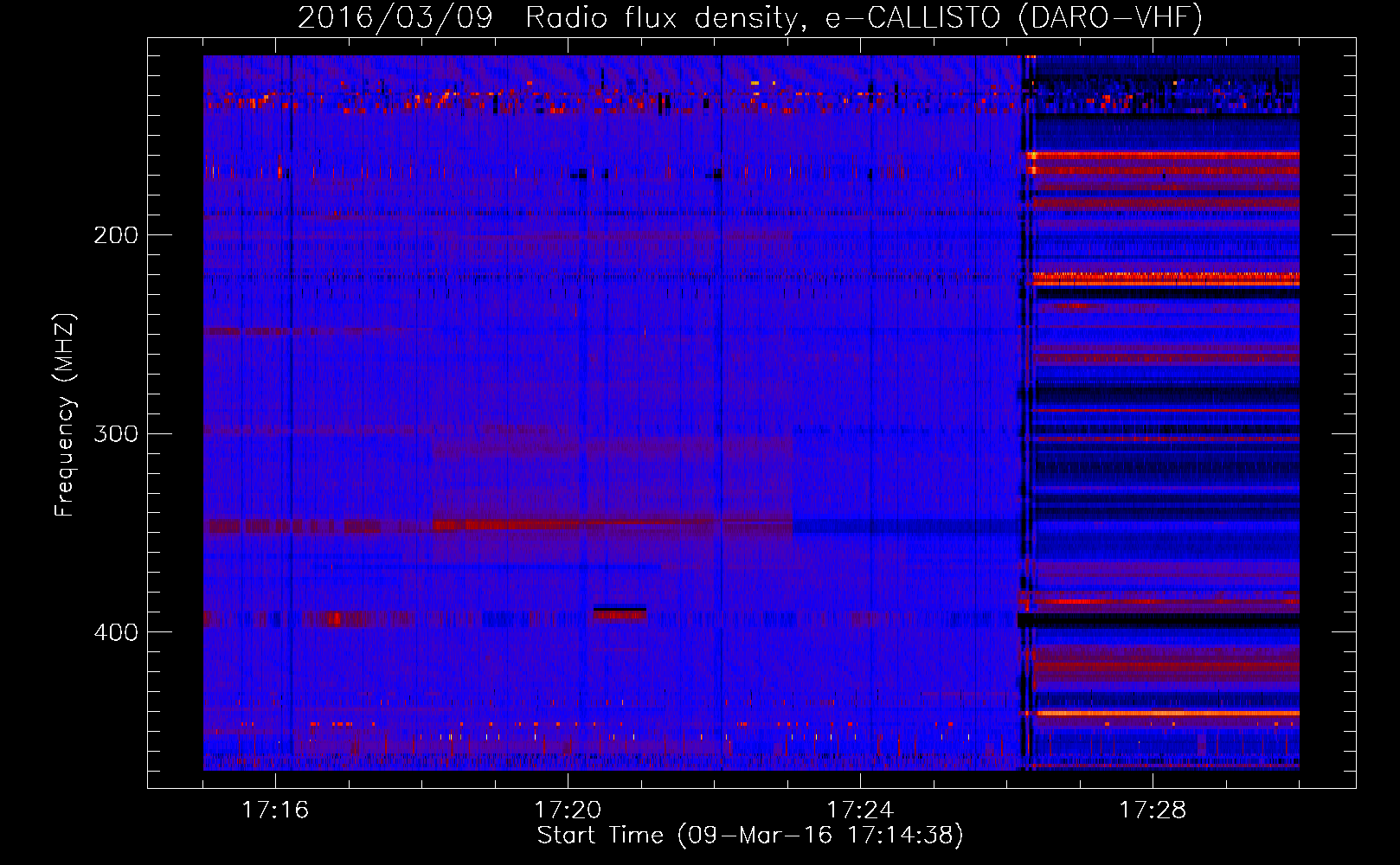This screenshot has height=865, width=1400.
Task: Click the 'e-CALLISTO (DARO-VHF)' title text
Action: pyautogui.click(x=1014, y=17)
